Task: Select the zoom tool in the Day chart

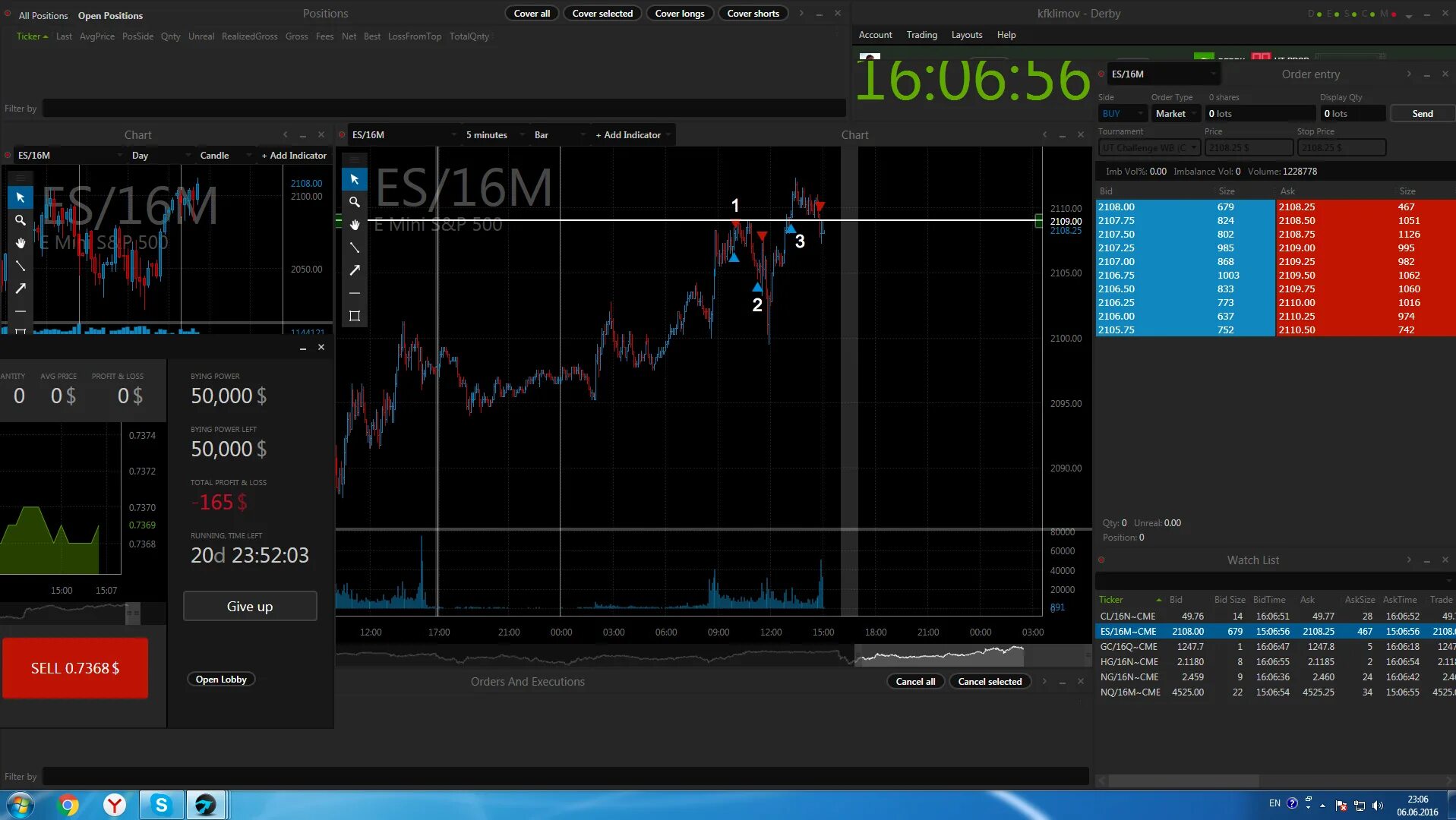Action: [x=21, y=220]
